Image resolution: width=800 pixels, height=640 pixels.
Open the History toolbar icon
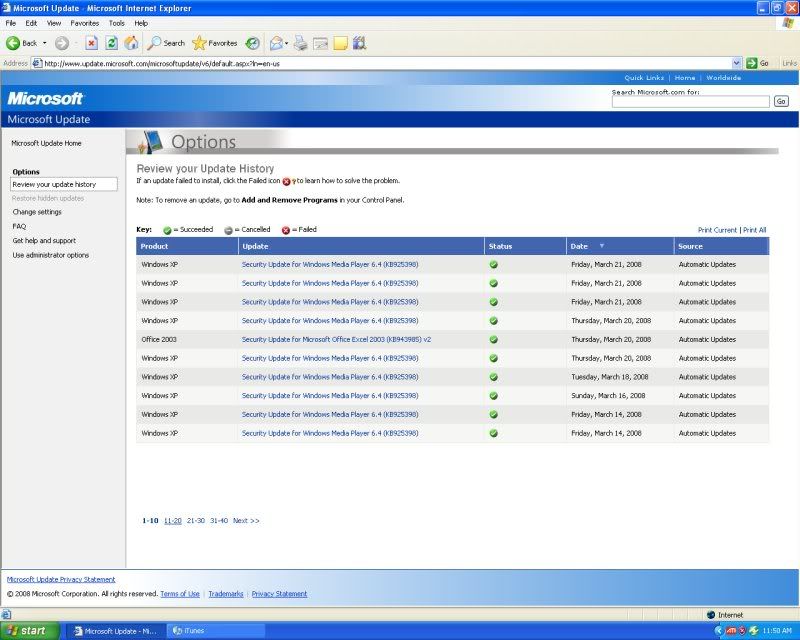(x=252, y=43)
